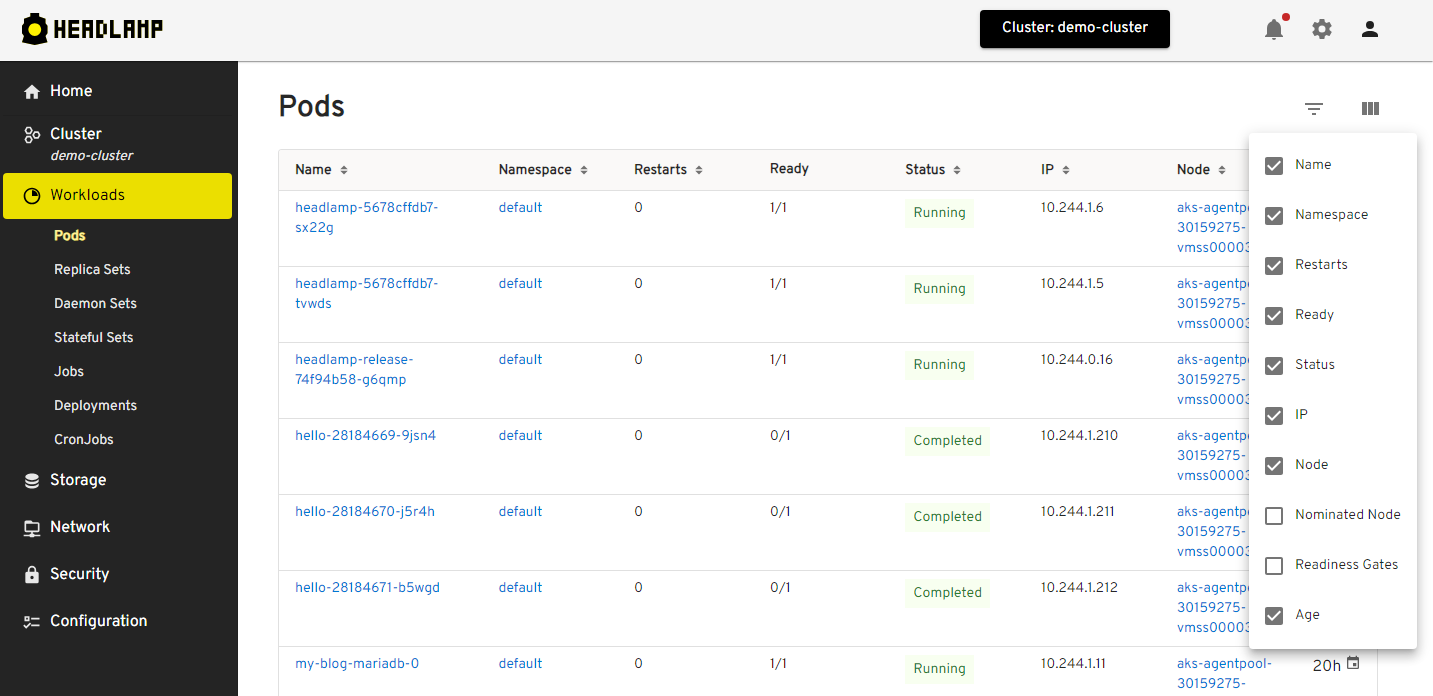Enable the Nominated Node column checkbox
Image resolution: width=1433 pixels, height=696 pixels.
point(1274,515)
